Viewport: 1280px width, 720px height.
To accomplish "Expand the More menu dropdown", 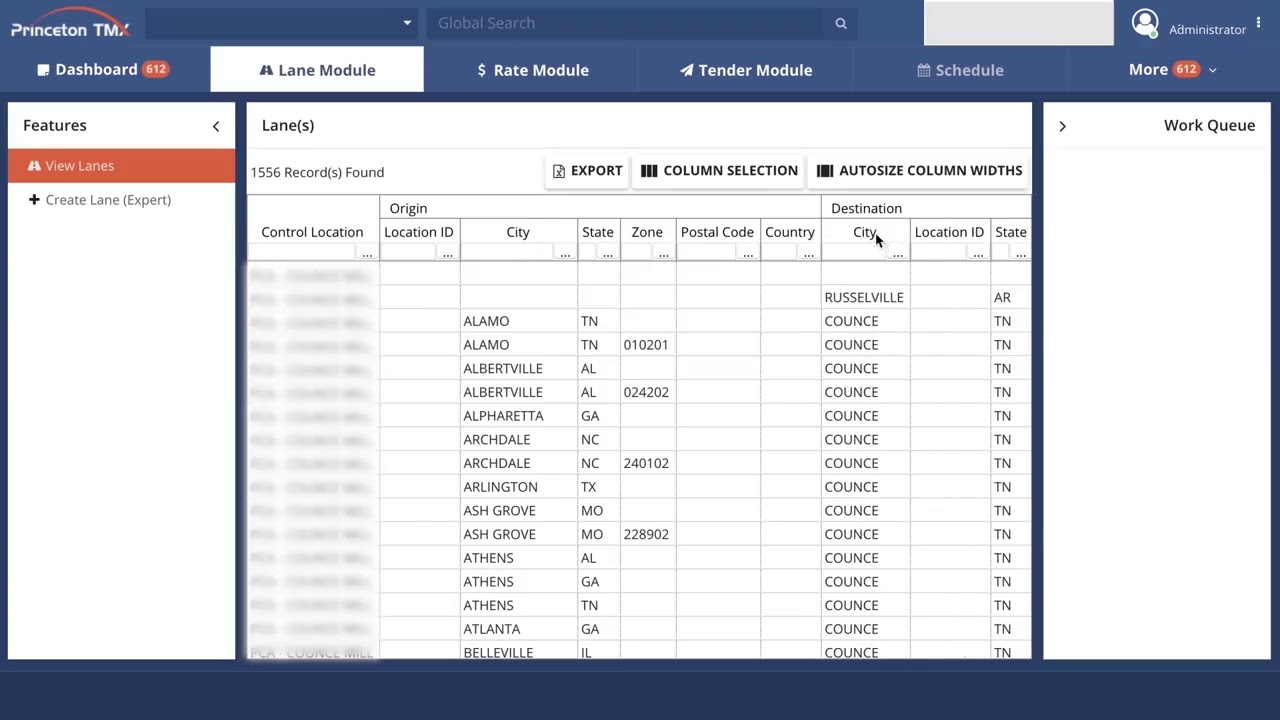I will [x=1172, y=70].
